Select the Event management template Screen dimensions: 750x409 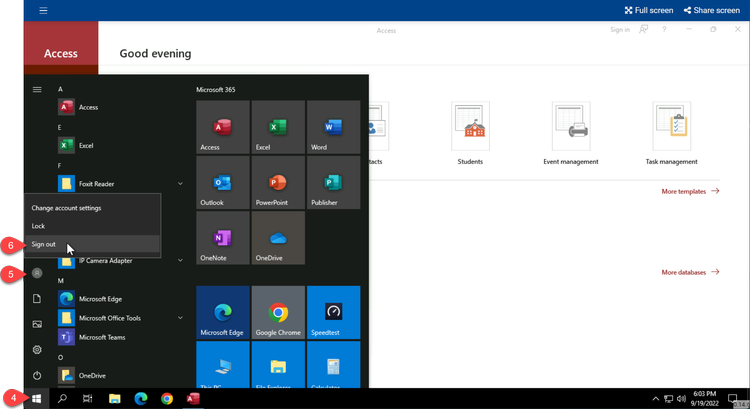click(x=571, y=126)
